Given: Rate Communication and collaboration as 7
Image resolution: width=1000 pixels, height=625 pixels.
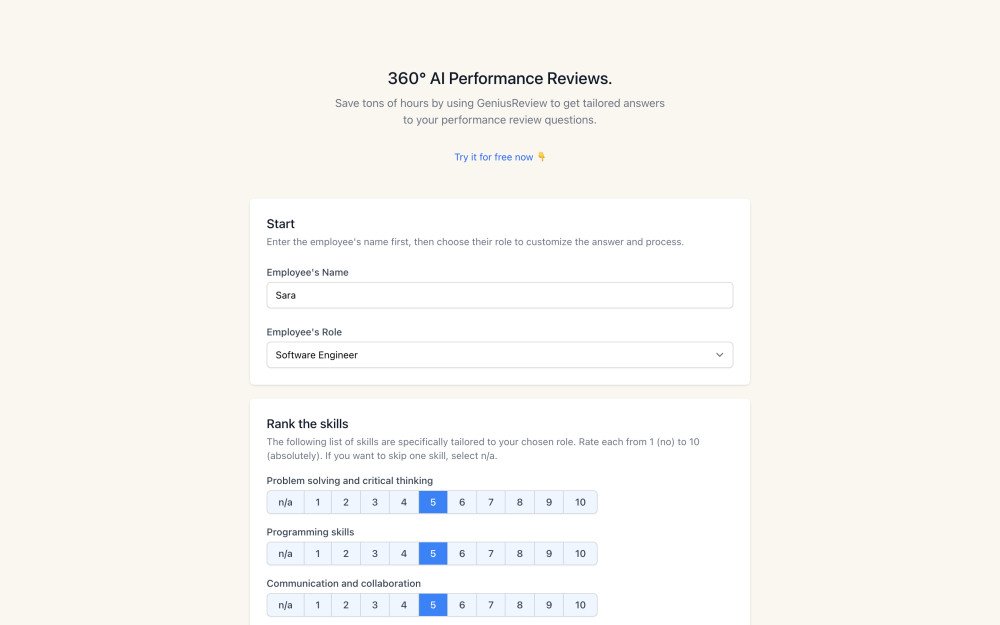Looking at the screenshot, I should pyautogui.click(x=491, y=605).
